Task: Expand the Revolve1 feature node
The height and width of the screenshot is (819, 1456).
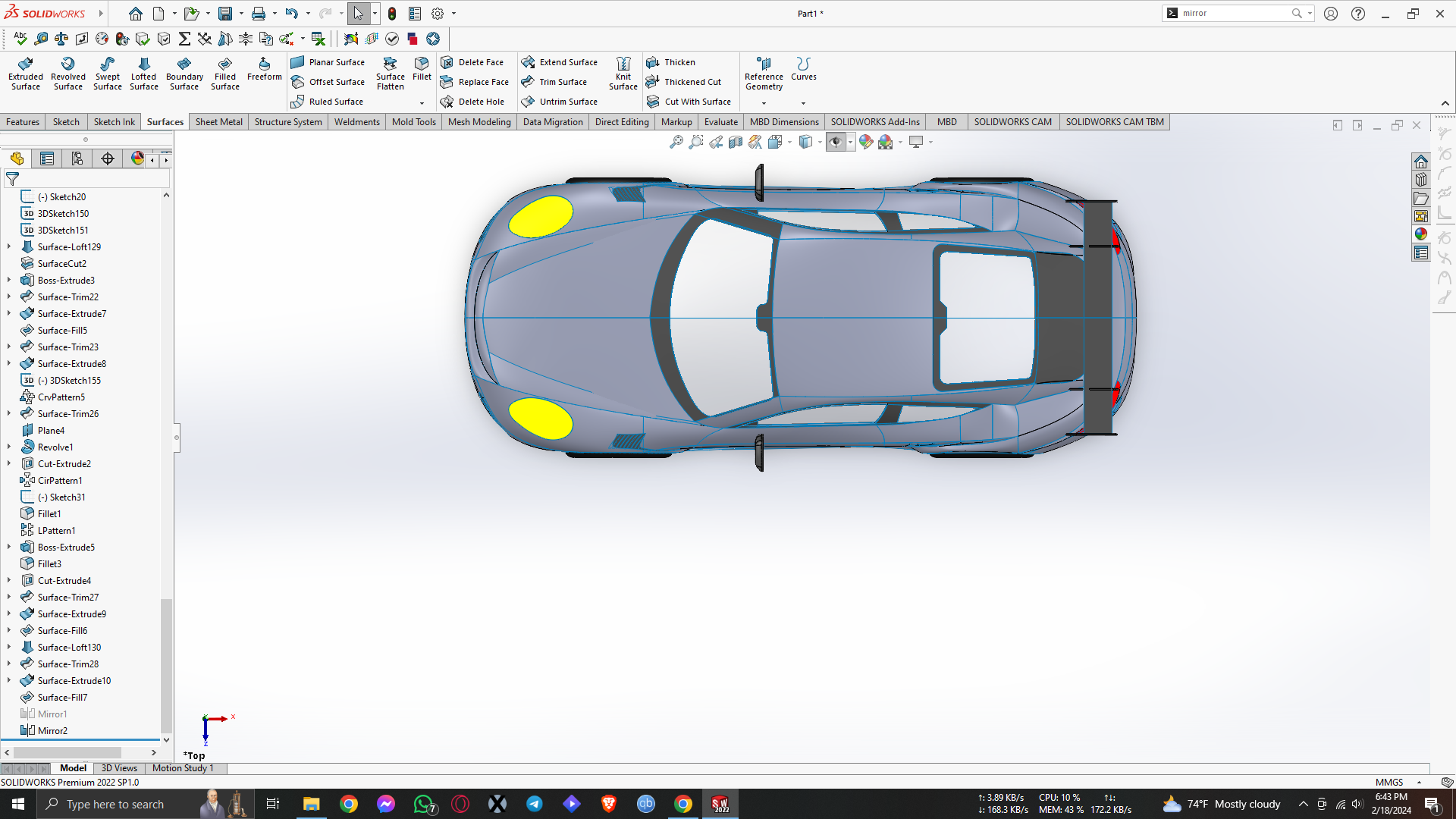Action: tap(9, 447)
